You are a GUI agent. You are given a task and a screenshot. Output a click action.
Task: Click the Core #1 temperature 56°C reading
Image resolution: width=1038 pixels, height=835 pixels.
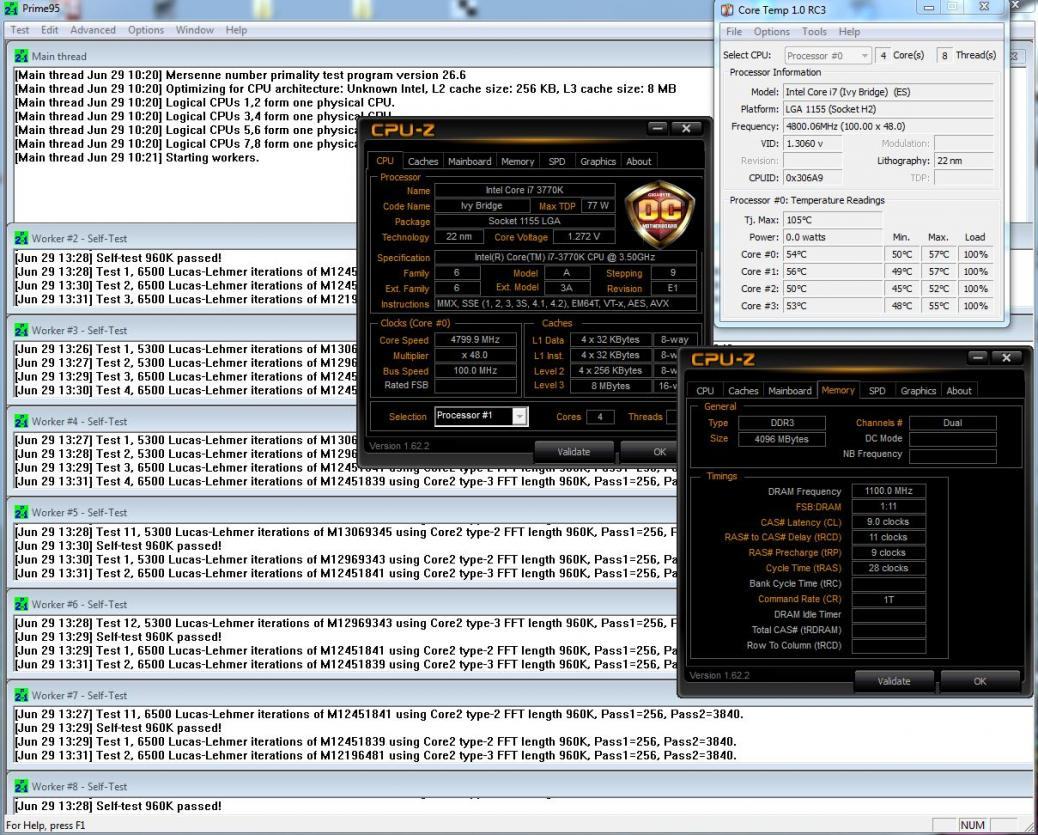click(x=832, y=271)
